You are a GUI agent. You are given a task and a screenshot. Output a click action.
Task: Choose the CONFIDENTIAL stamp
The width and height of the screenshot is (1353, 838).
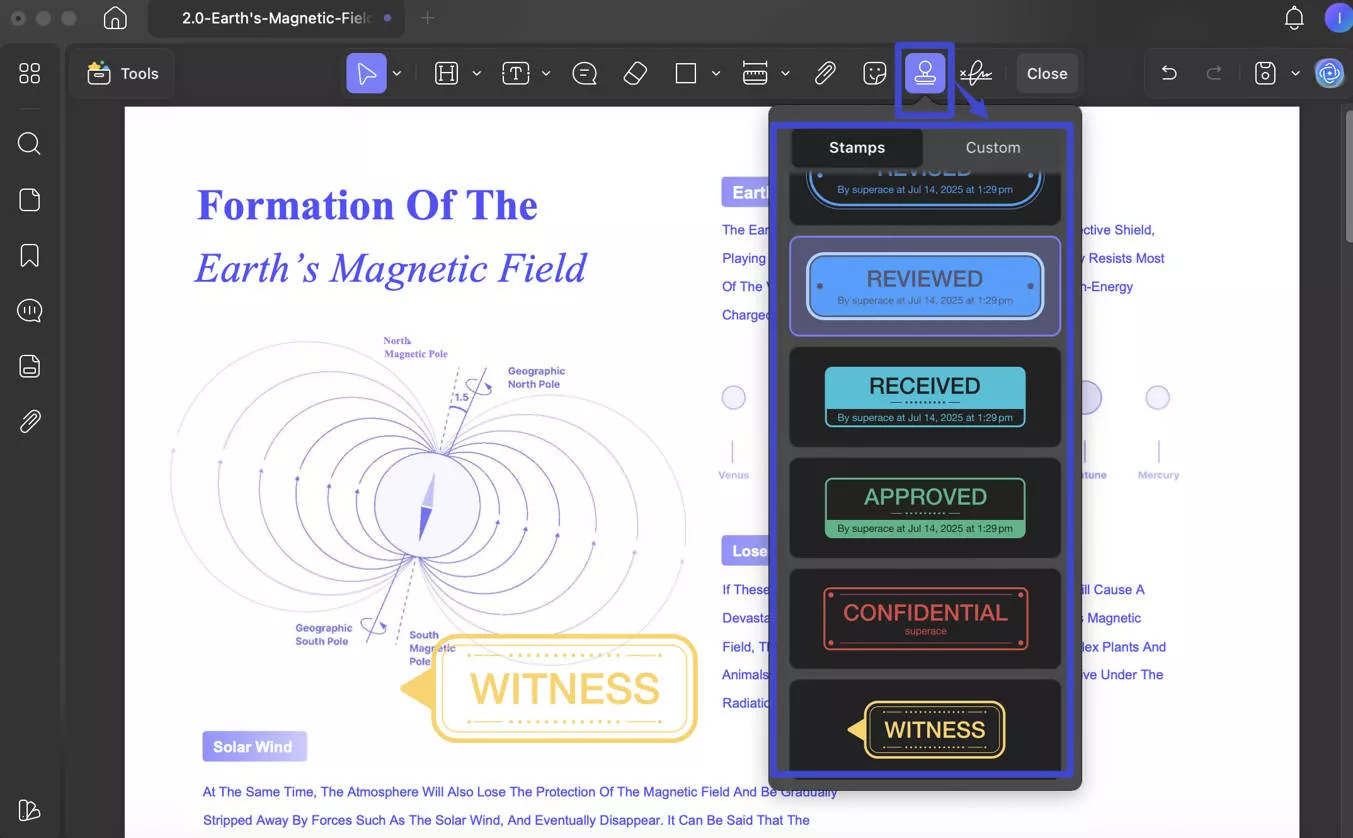[x=924, y=617]
